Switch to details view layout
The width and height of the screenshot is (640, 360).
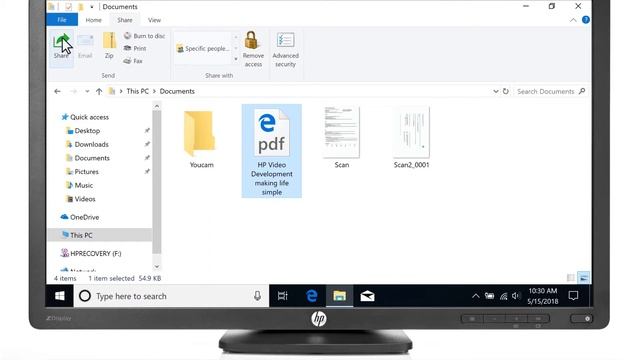click(571, 278)
